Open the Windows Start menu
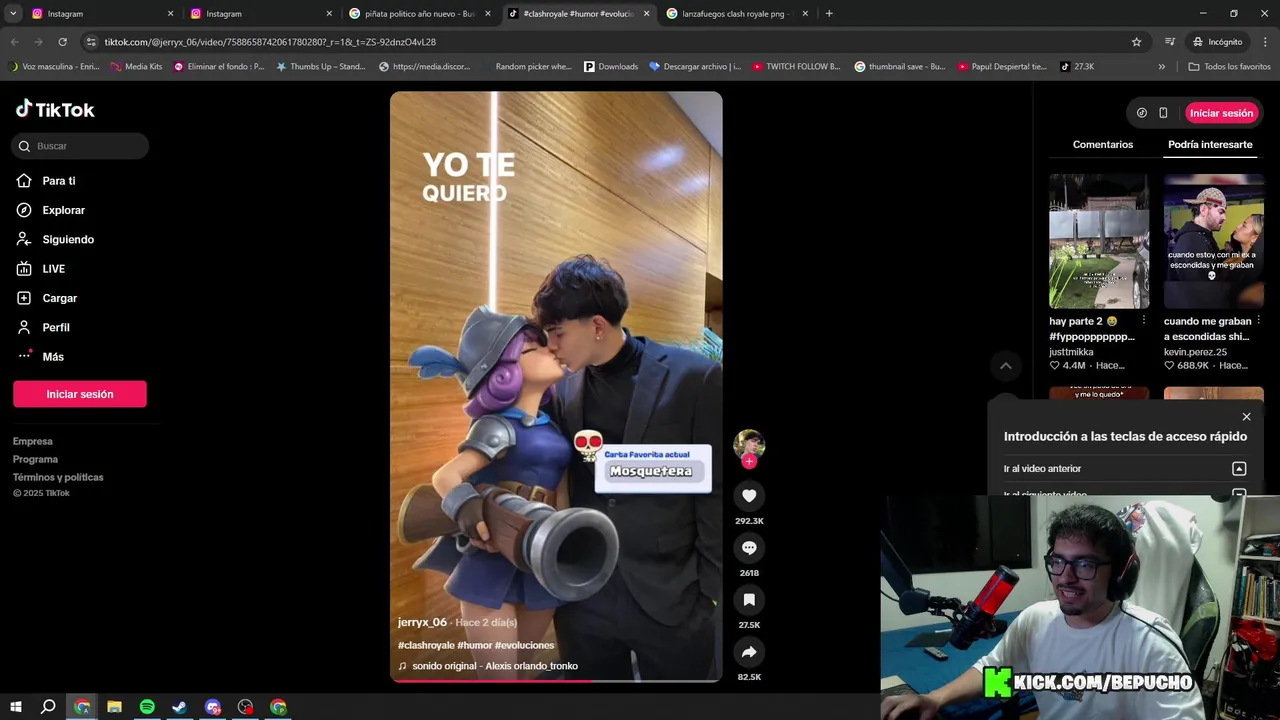The width and height of the screenshot is (1280, 720). pos(16,707)
